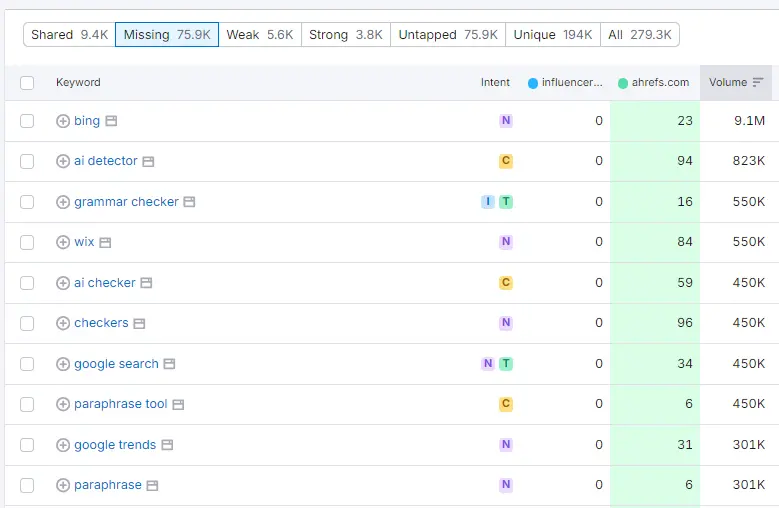
Task: Open the paraphrase keyword link
Action: (x=107, y=485)
